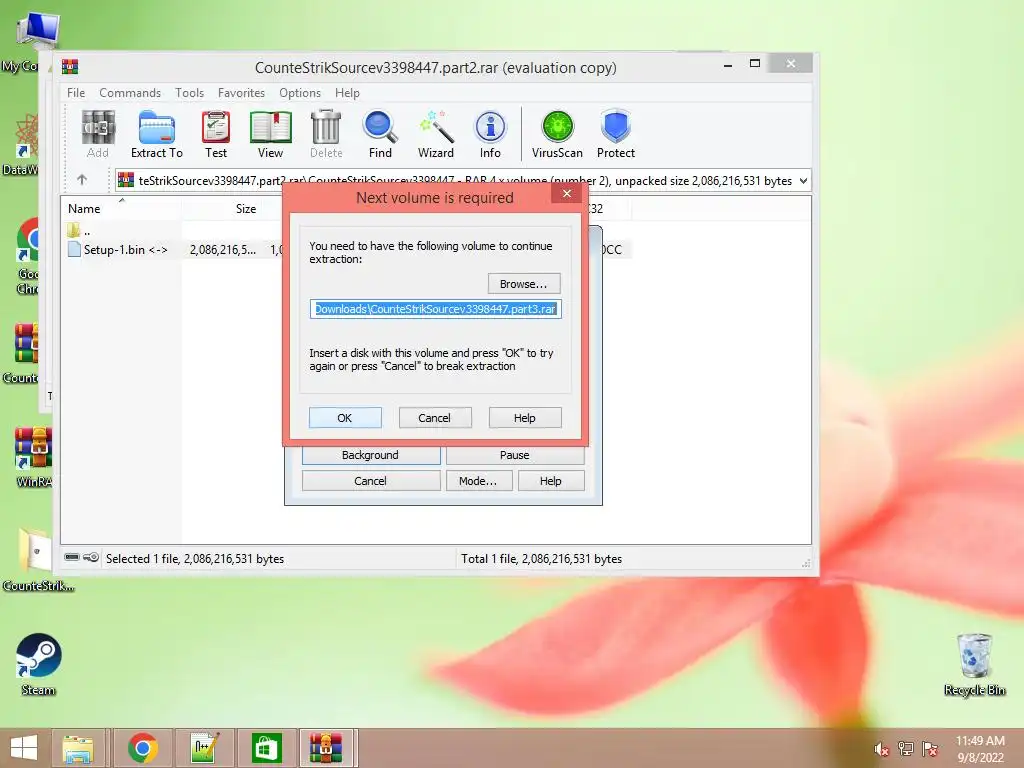This screenshot has height=768, width=1024.
Task: Open the Action Center flag icon
Action: click(930, 749)
